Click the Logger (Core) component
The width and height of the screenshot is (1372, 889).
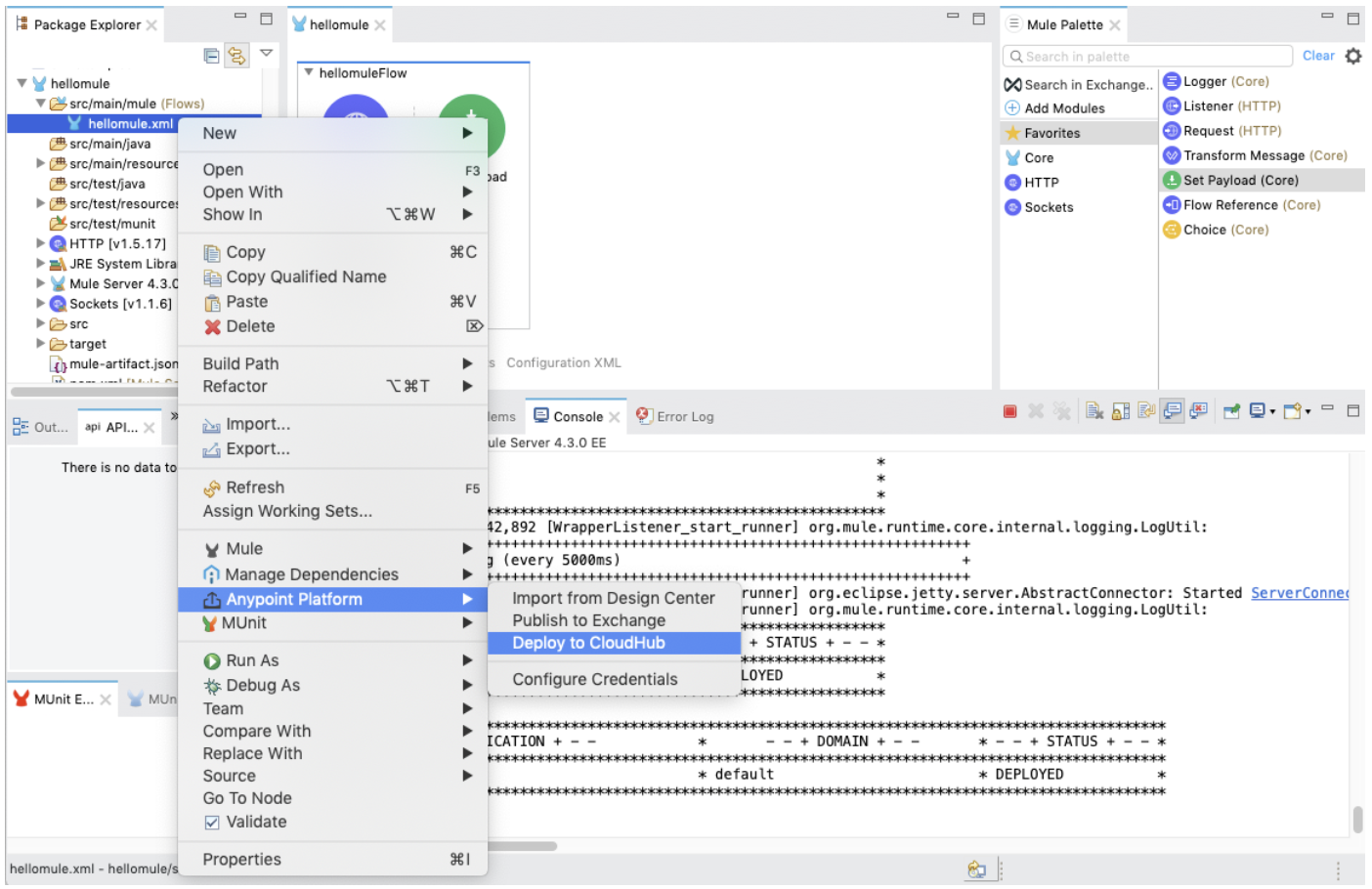point(1216,81)
